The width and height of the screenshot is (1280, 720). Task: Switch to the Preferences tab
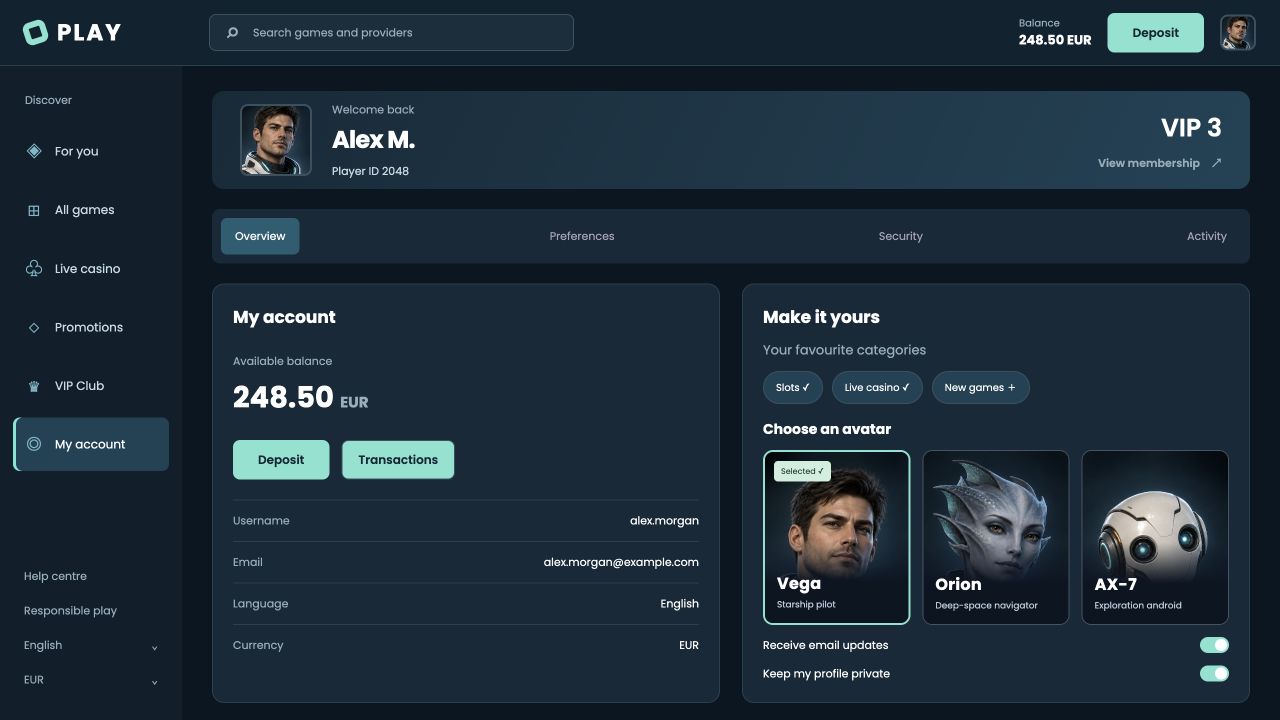coord(582,236)
